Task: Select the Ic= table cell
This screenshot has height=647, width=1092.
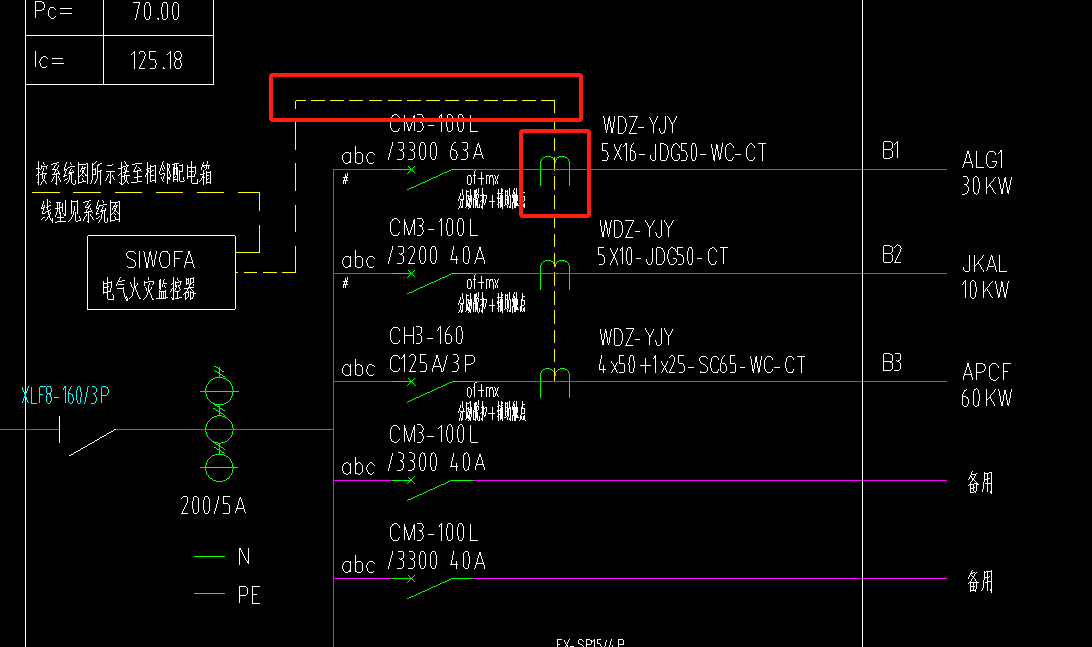Action: pyautogui.click(x=65, y=60)
